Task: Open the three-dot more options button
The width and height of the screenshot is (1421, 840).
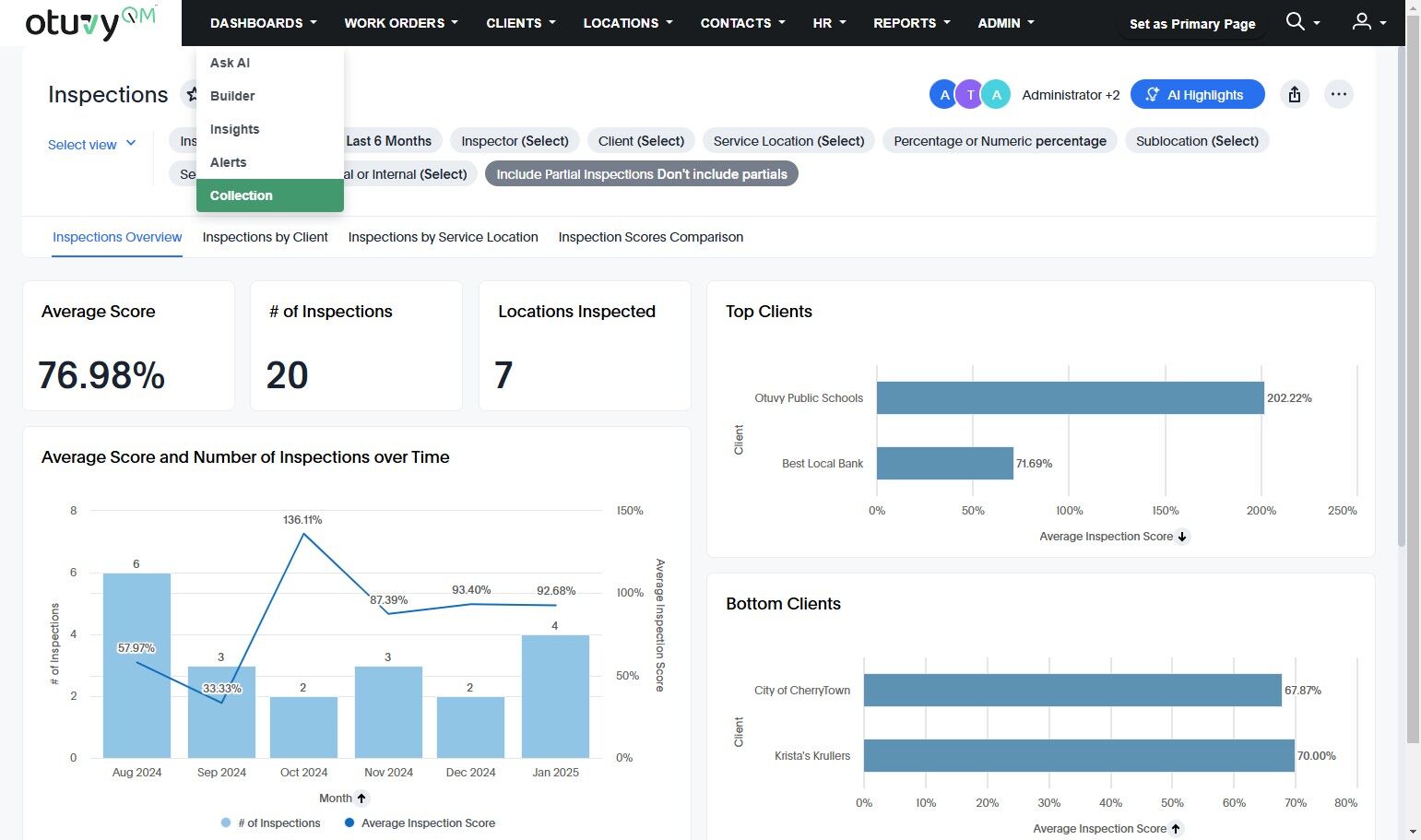Action: point(1339,94)
